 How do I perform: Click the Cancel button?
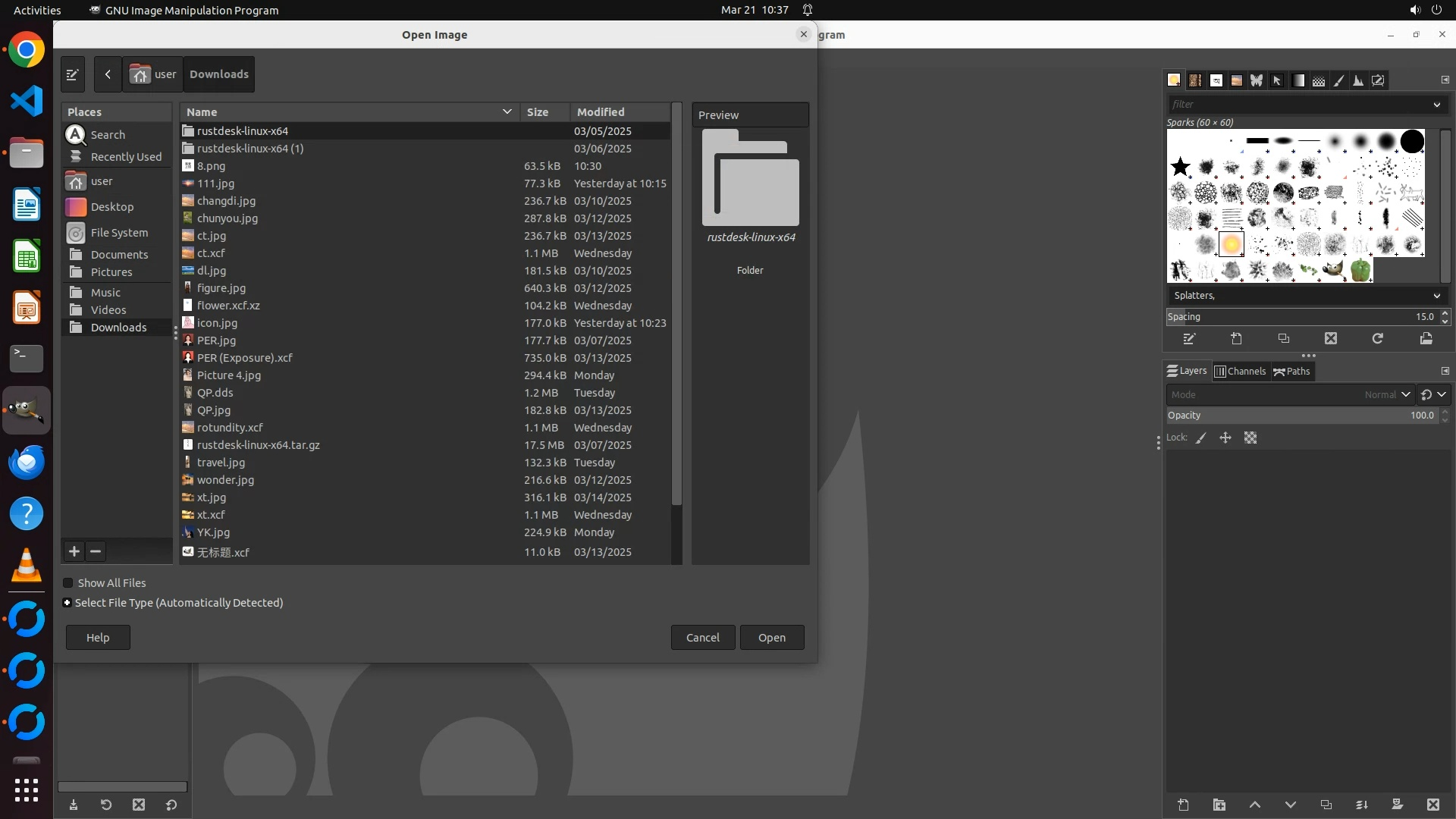pos(702,638)
